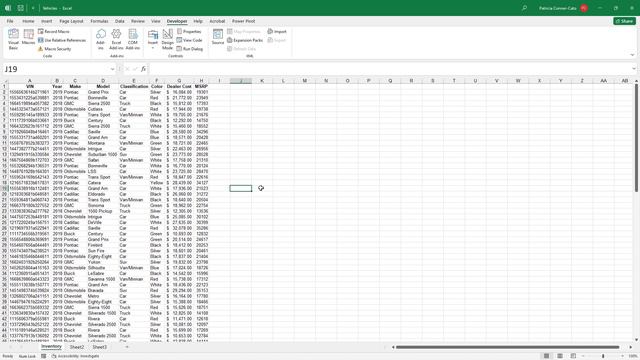Click the Save icon in title bar
The image size is (640, 360).
click(20, 8)
